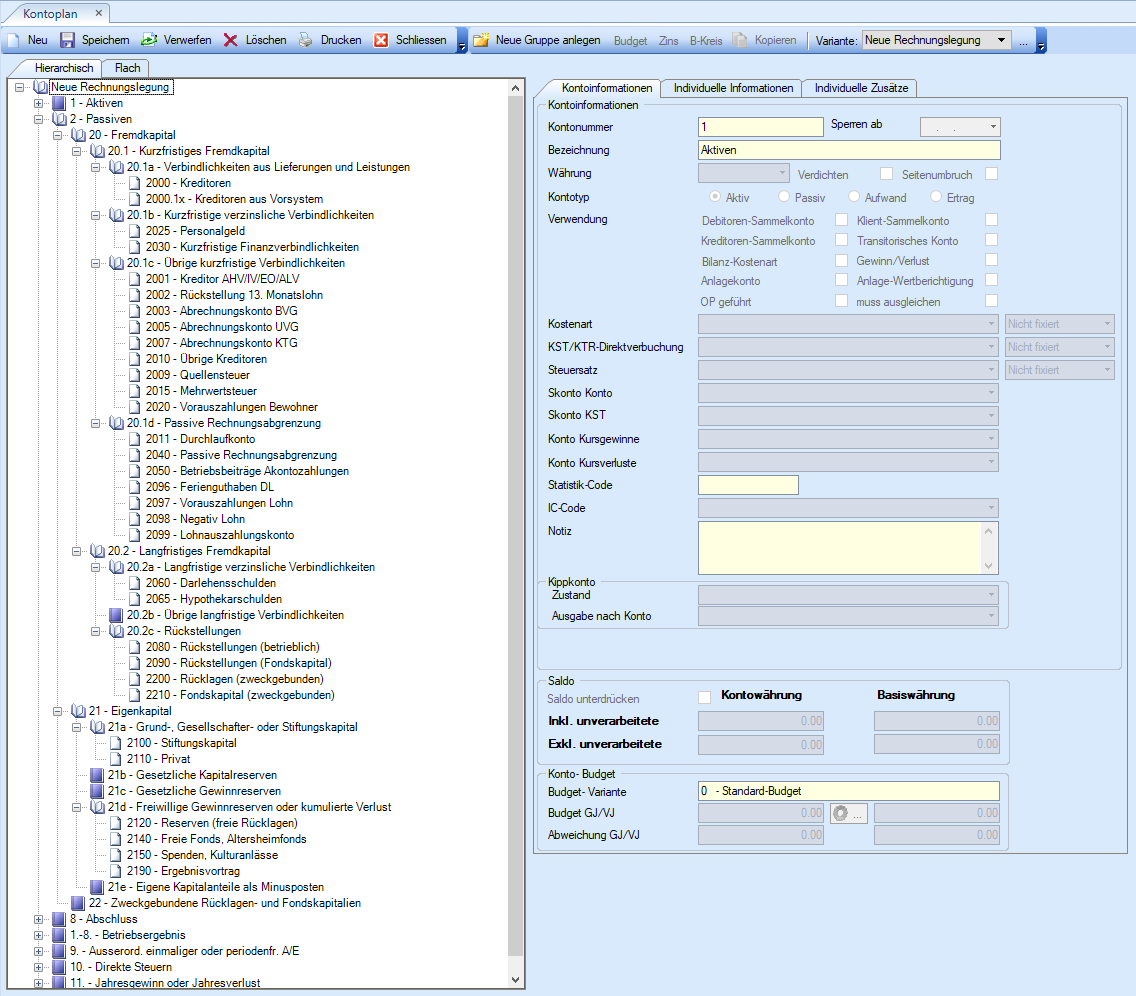Screen dimensions: 1136x996
Task: Click the icon of 21b - Gesetzliche Kapitalreserven
Action: coord(97,775)
